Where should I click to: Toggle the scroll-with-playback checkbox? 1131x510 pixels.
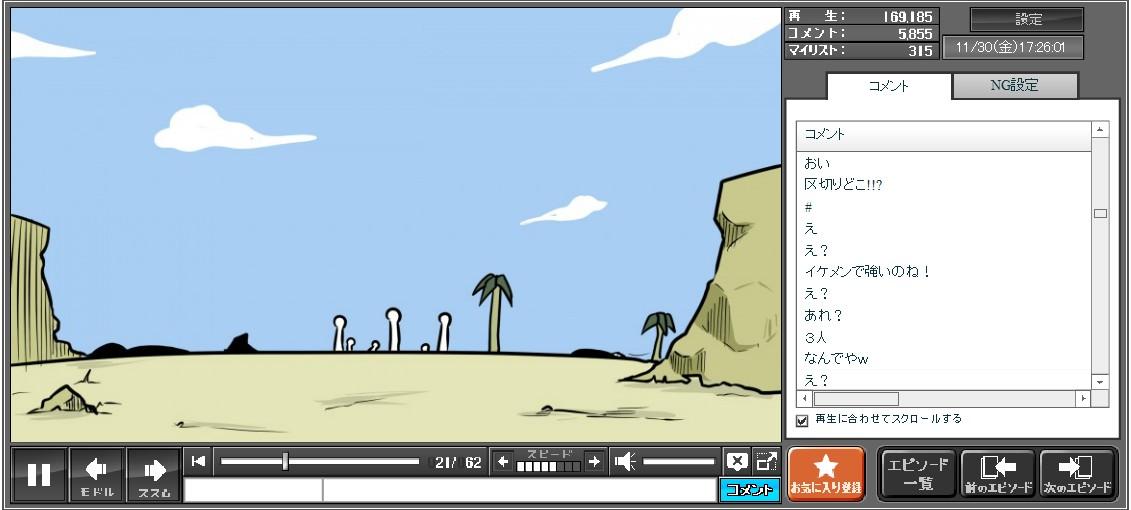point(802,420)
